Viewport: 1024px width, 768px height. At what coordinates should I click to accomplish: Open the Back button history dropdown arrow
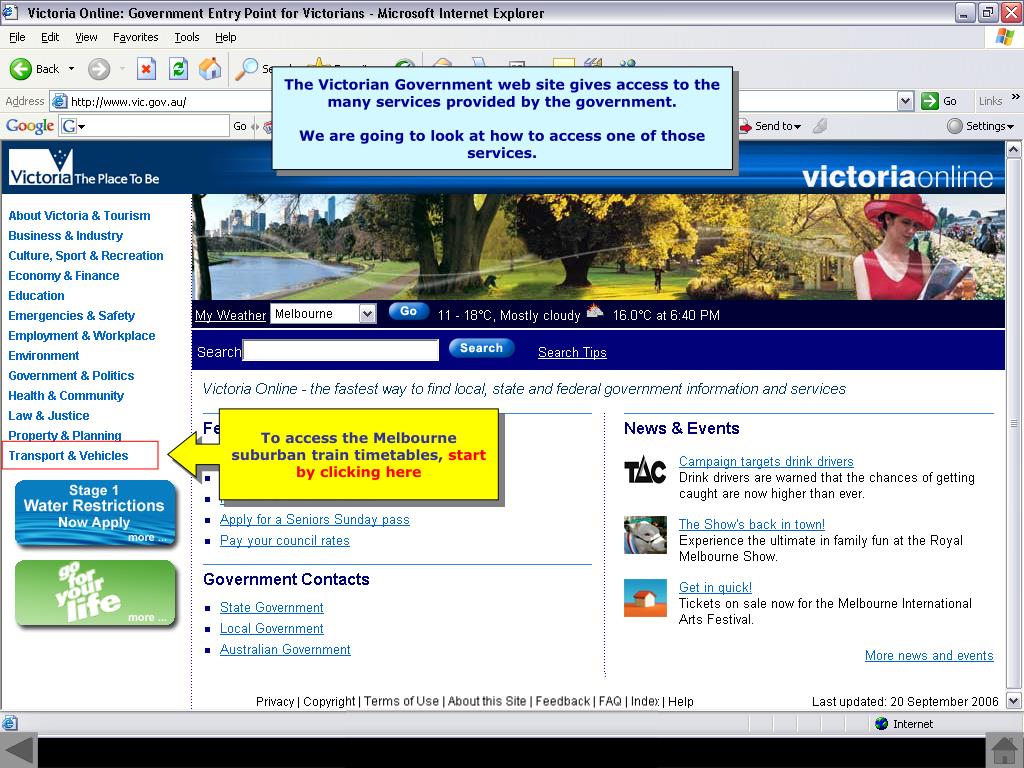[71, 69]
